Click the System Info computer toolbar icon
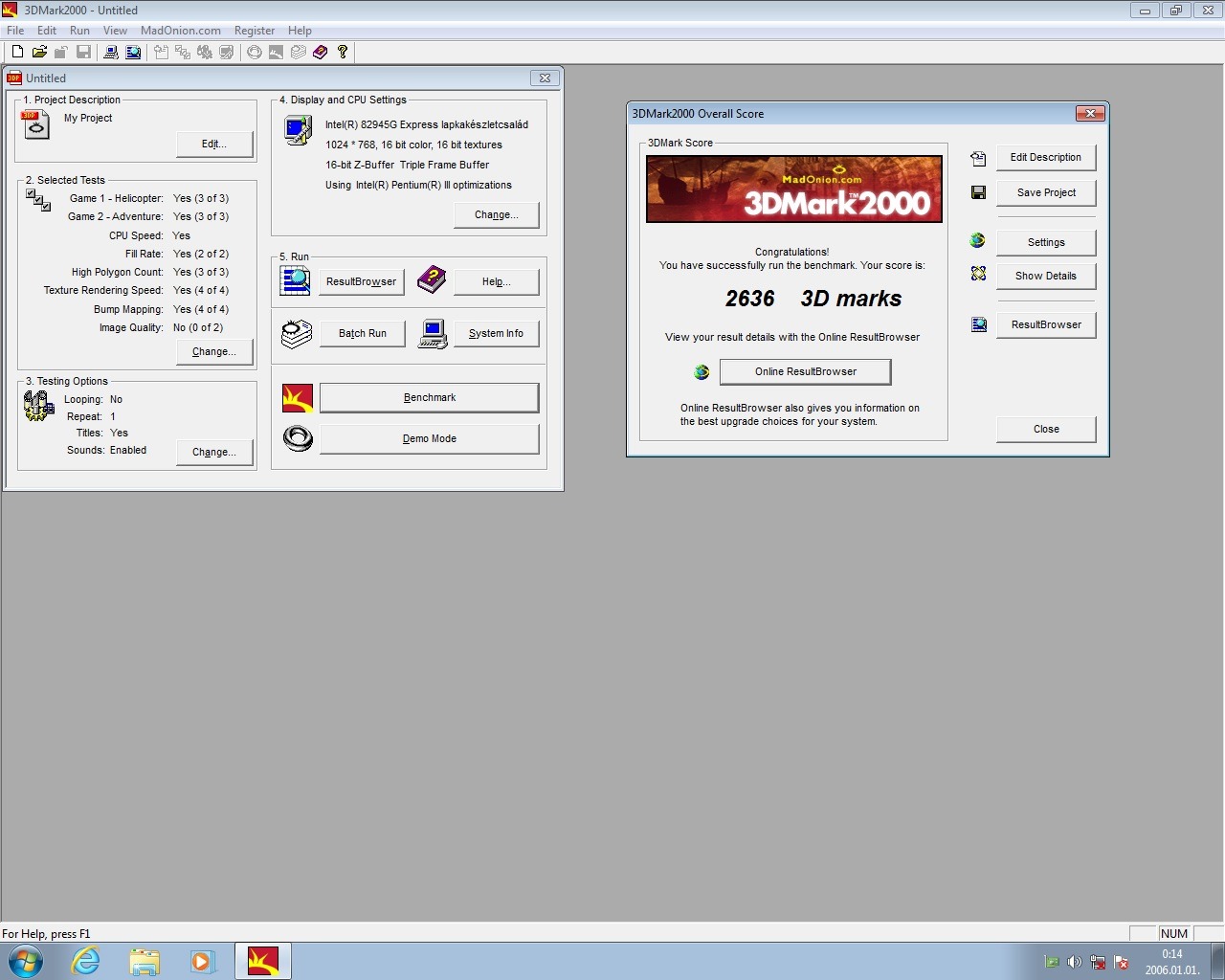1225x980 pixels. (111, 52)
